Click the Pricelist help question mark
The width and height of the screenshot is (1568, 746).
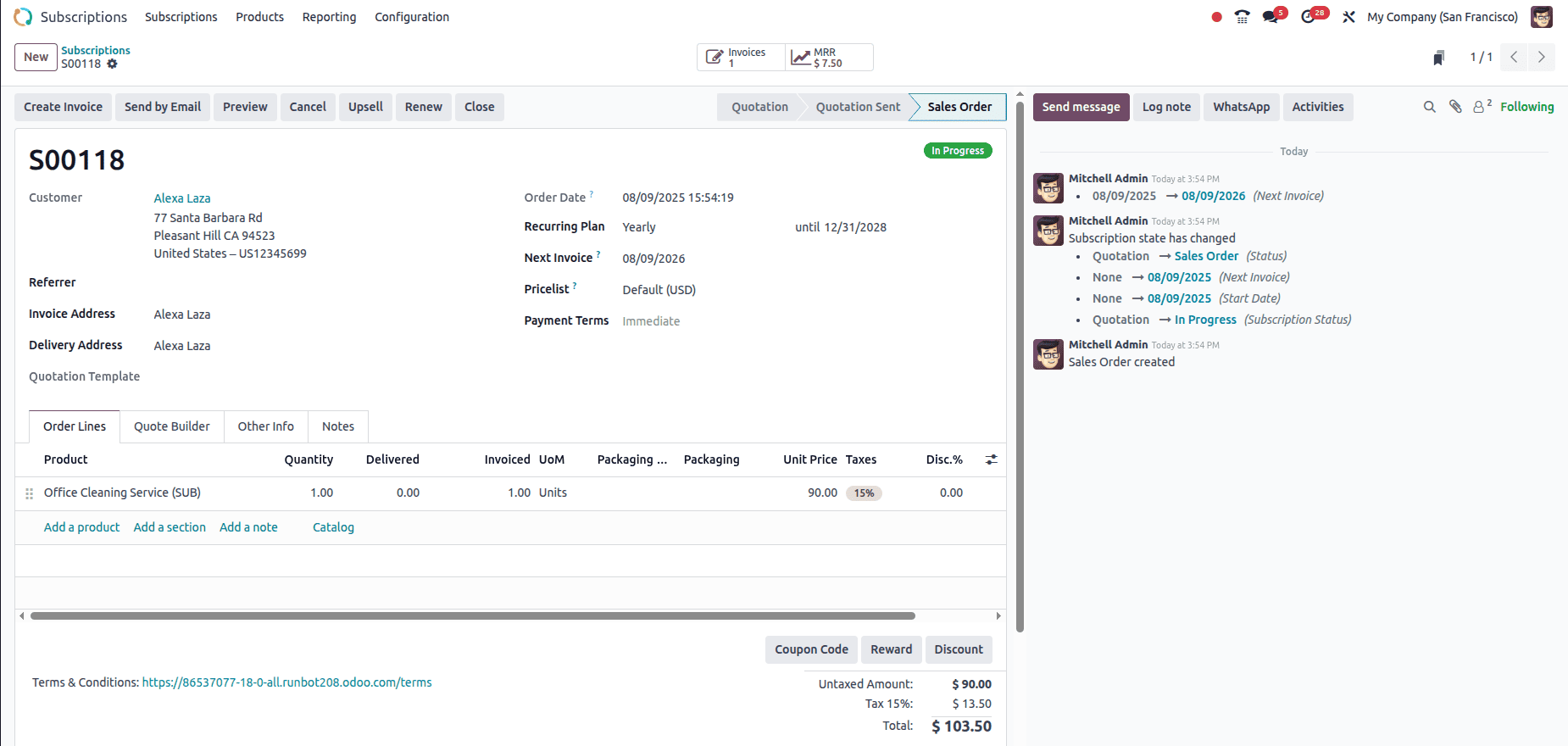(x=575, y=286)
